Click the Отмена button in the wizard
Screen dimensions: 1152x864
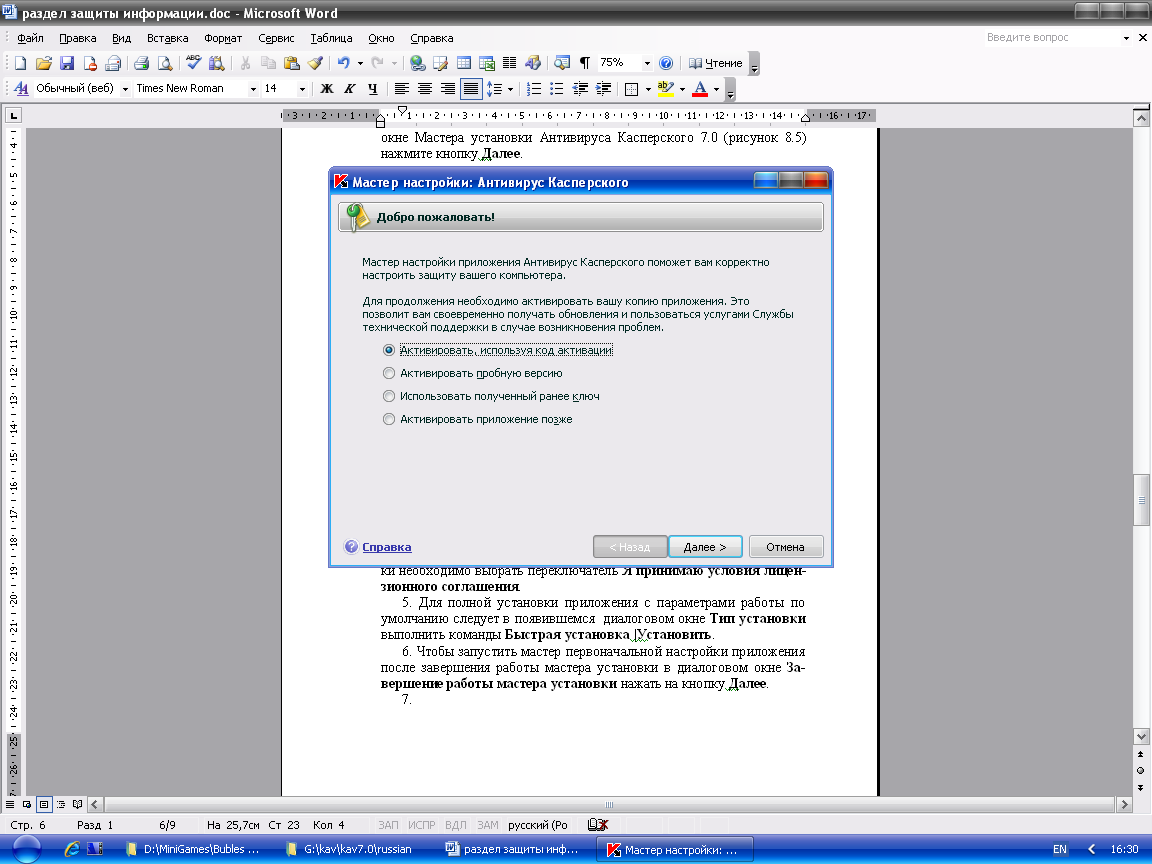tap(785, 547)
